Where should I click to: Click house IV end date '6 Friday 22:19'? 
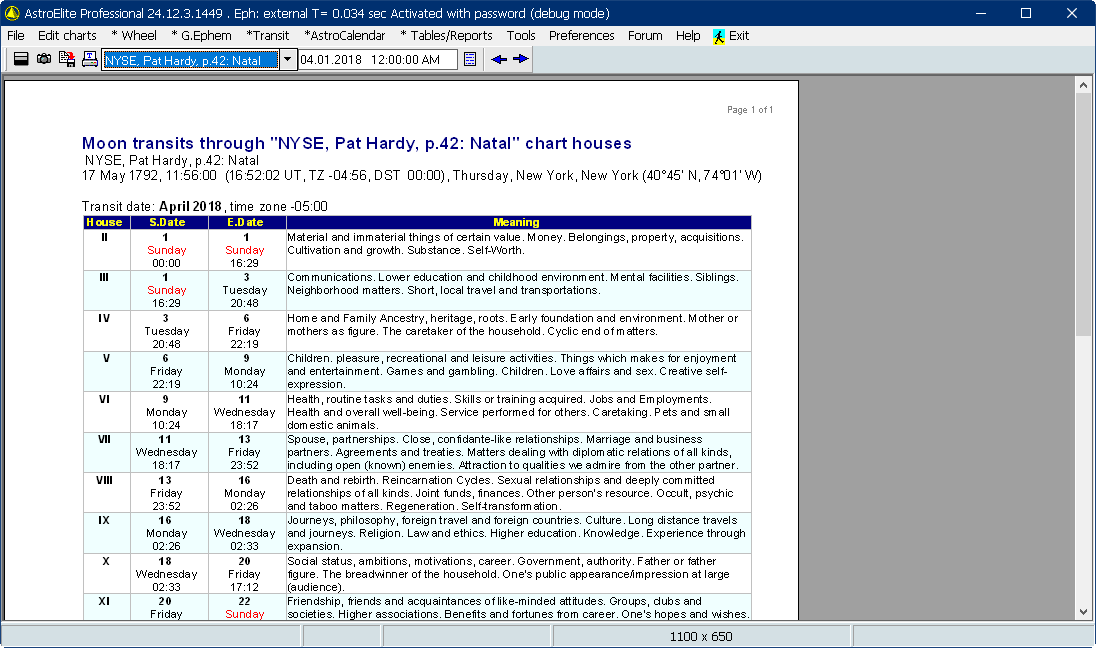[245, 331]
